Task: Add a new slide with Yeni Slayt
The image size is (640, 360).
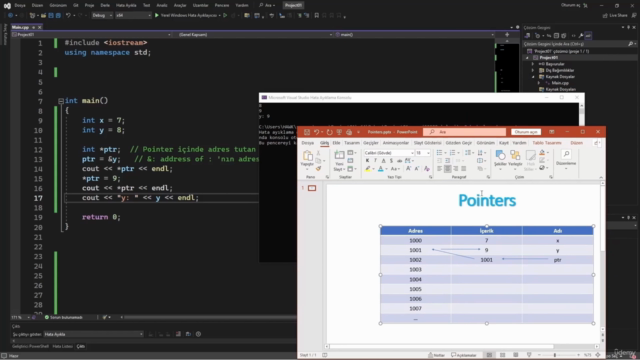Action: (339, 161)
